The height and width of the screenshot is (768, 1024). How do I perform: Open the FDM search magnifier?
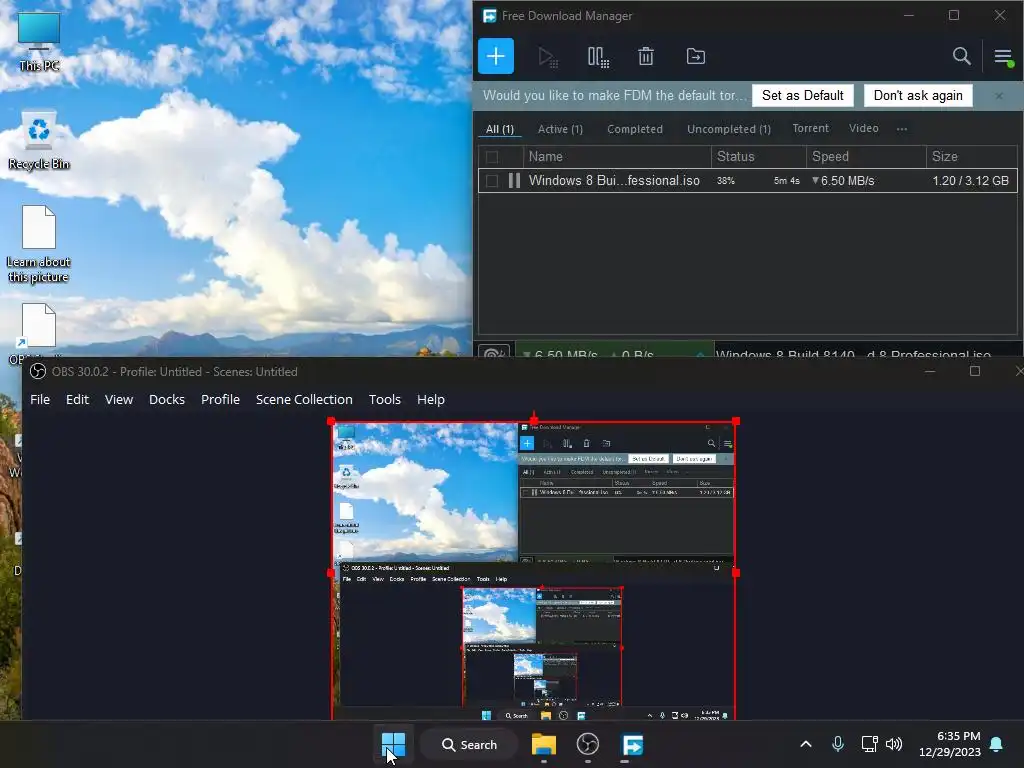(x=961, y=56)
